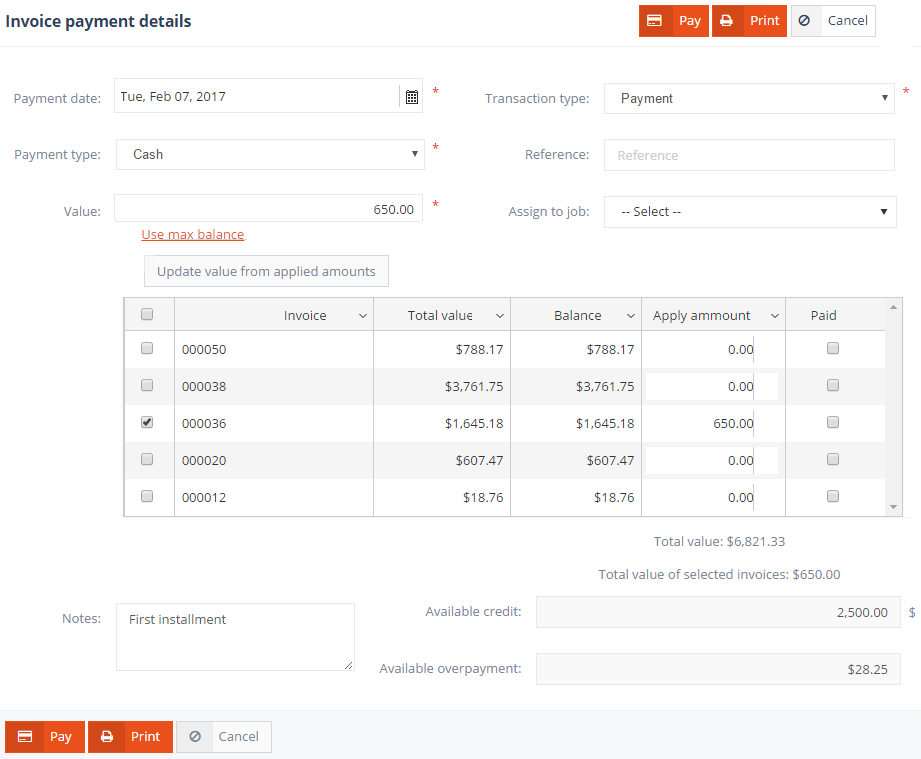
Task: Open the Invoice column header menu
Action: (x=362, y=316)
